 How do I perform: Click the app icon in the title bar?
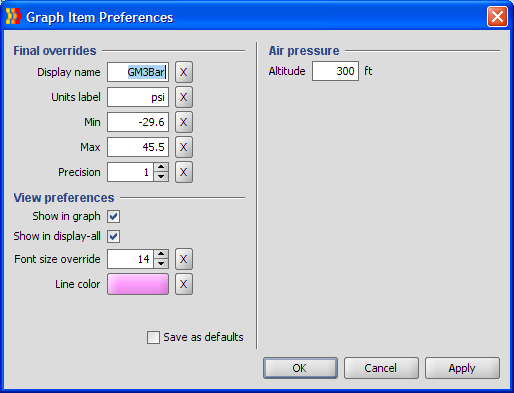(14, 17)
